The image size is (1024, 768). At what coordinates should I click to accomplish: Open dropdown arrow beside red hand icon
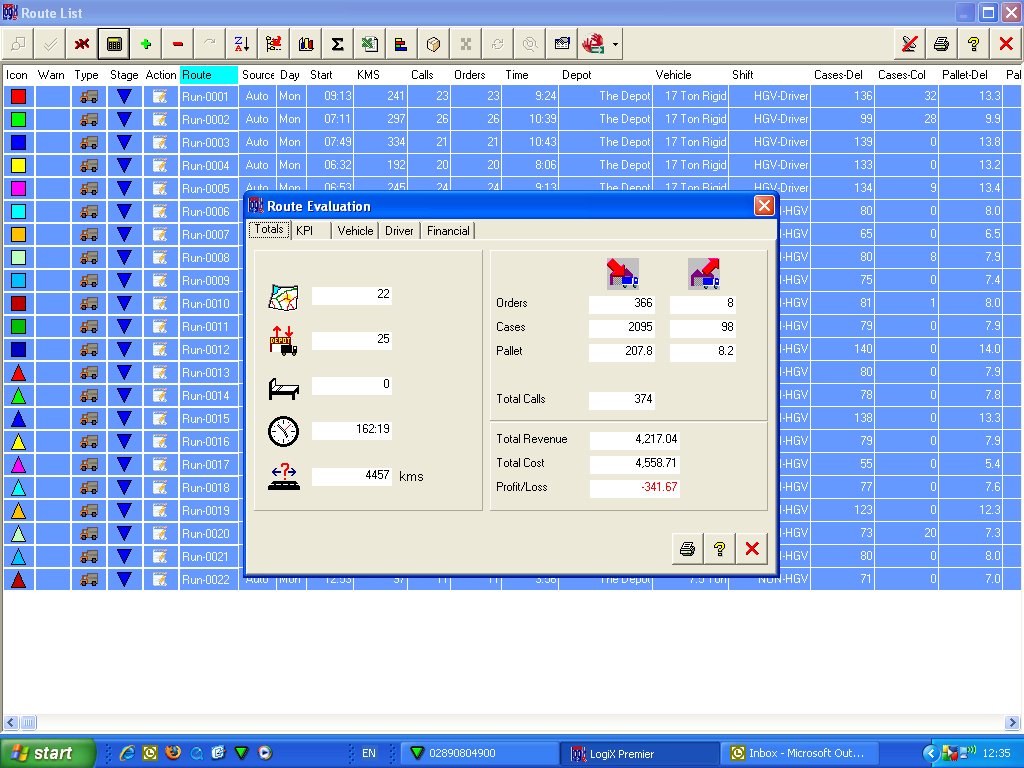pyautogui.click(x=615, y=44)
